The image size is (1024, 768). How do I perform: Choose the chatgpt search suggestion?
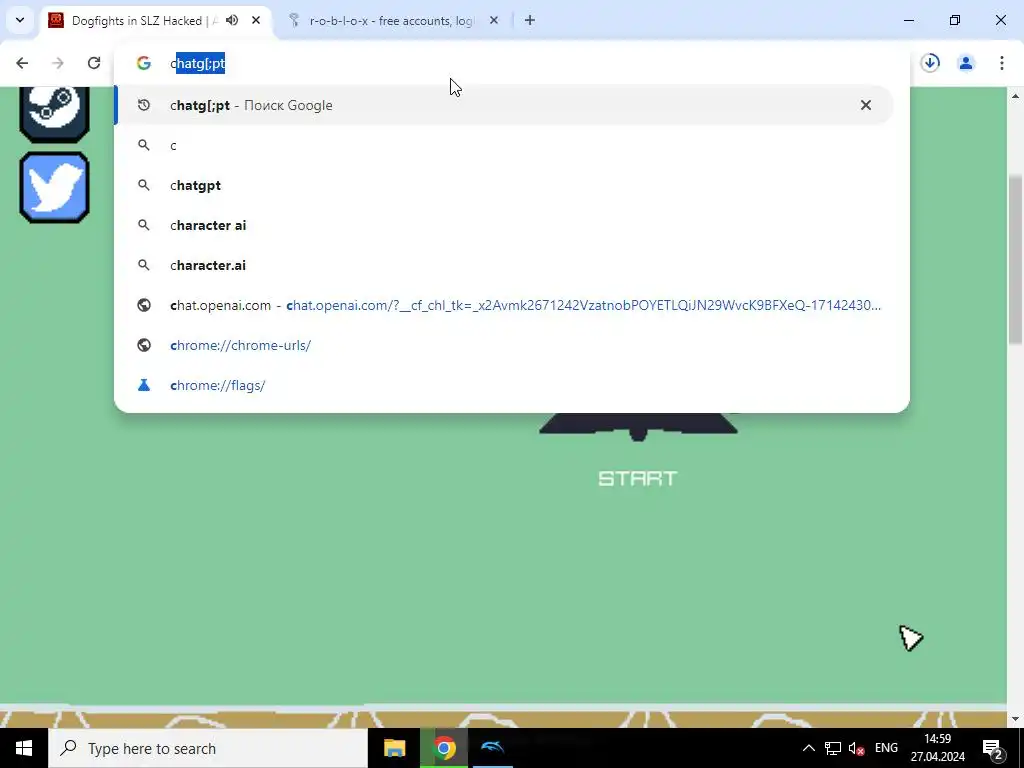coord(504,185)
